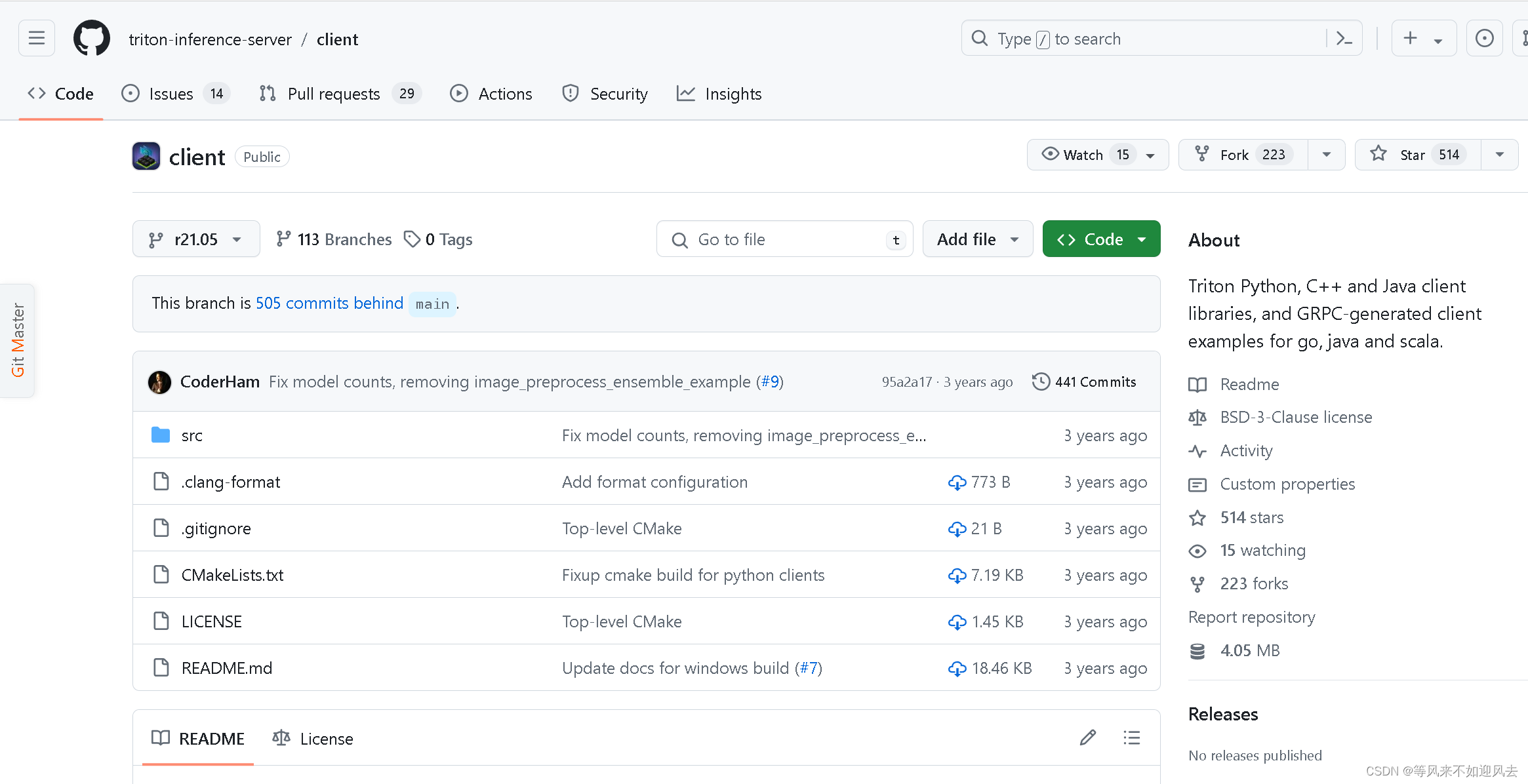Viewport: 1528px width, 784px height.
Task: Download icon next to 21 B
Action: click(x=957, y=529)
